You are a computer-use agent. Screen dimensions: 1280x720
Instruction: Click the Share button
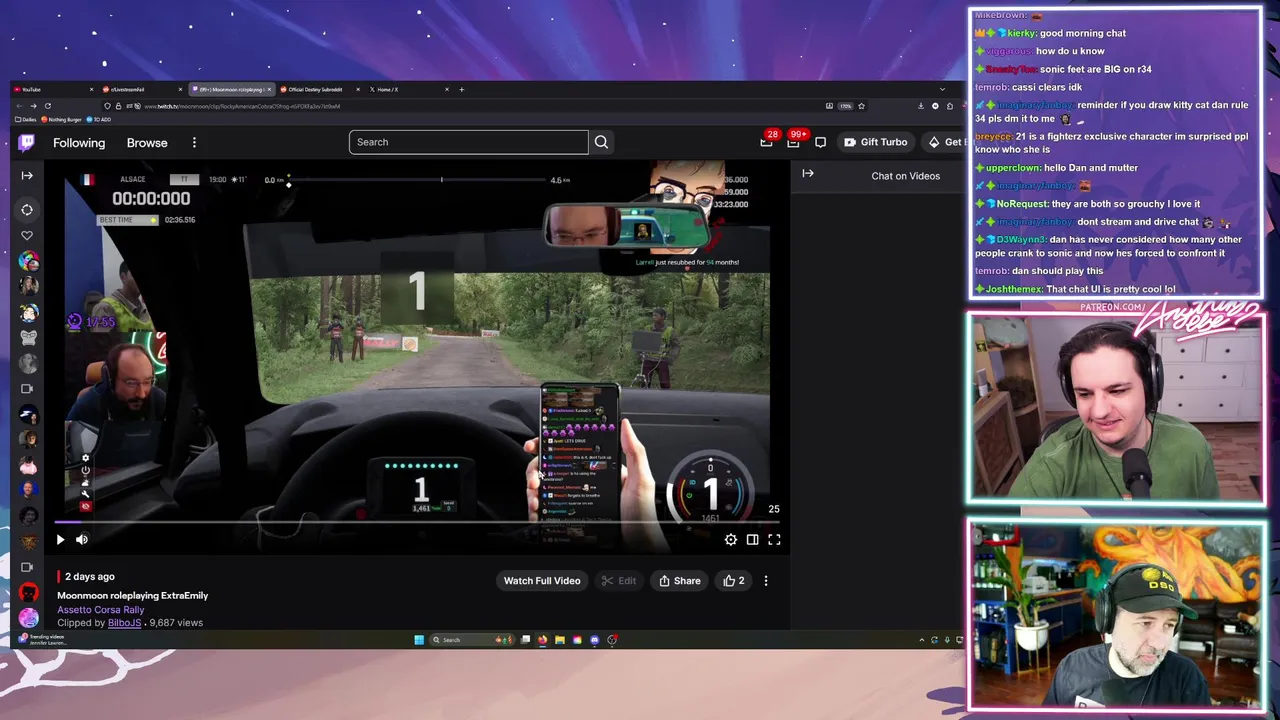pos(680,581)
